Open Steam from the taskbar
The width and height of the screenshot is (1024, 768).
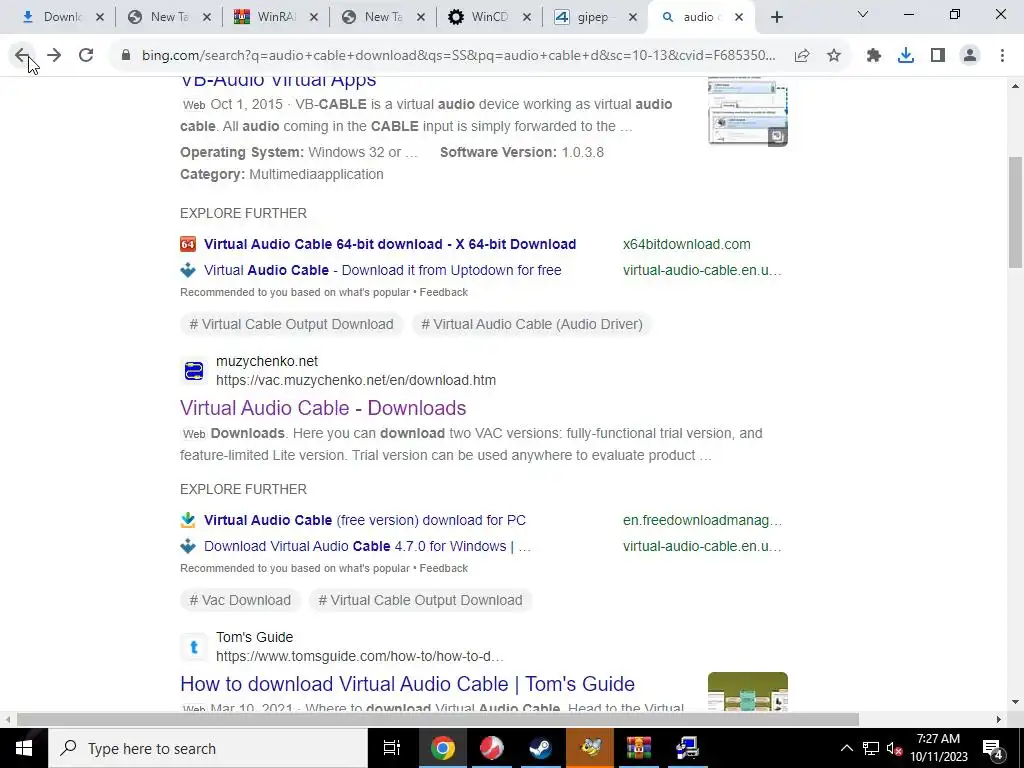(x=540, y=748)
